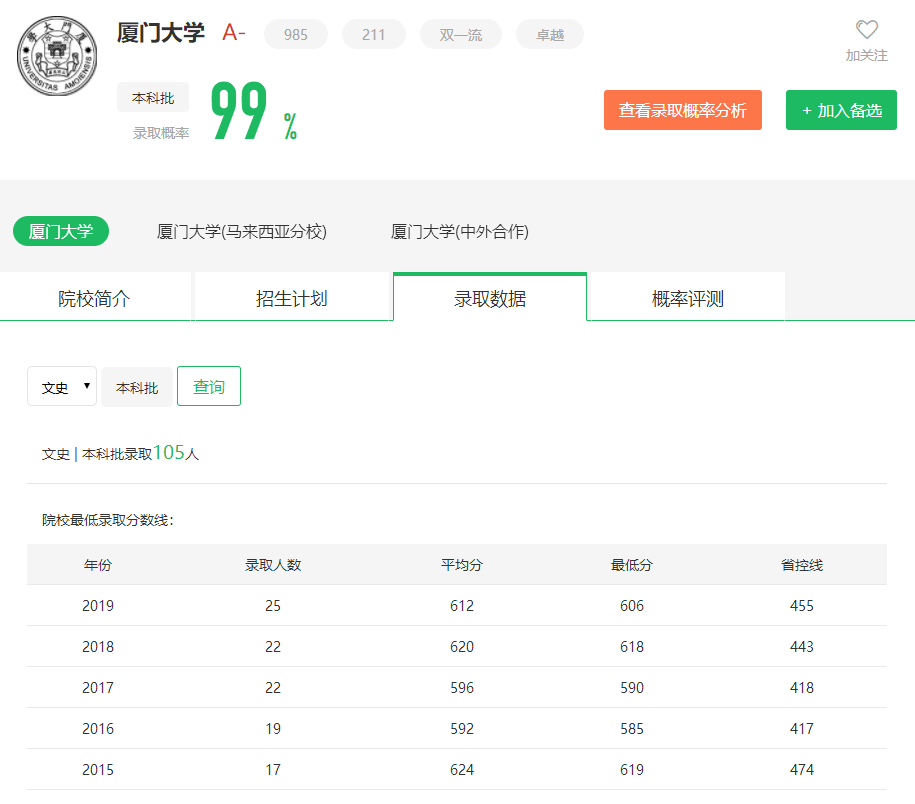The image size is (915, 804).
Task: Select the 厦门大学 campus pill
Action: (x=61, y=231)
